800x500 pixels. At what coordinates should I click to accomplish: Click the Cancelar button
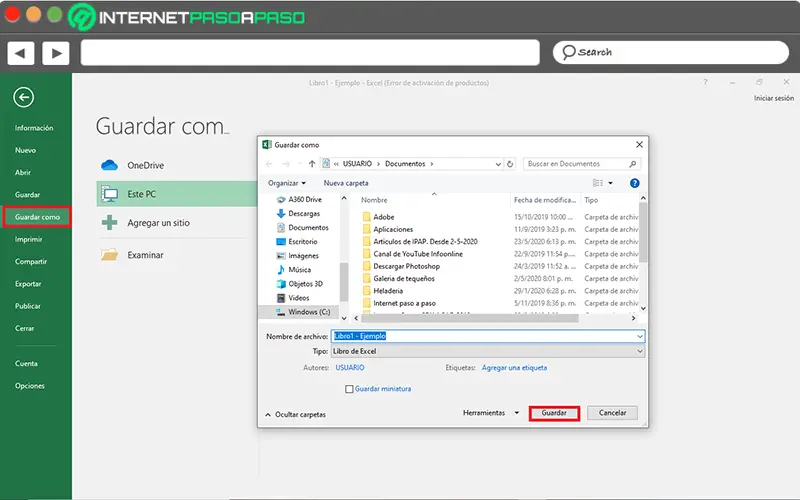click(612, 413)
